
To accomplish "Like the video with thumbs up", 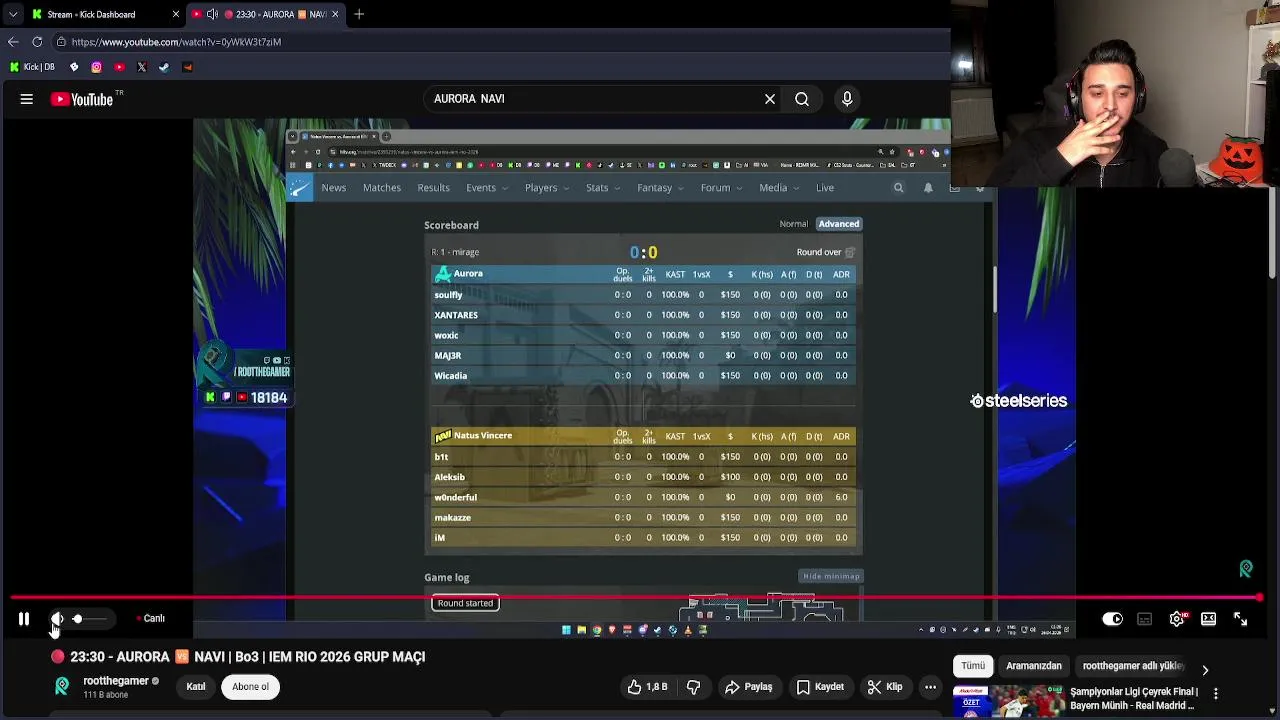I will click(647, 687).
